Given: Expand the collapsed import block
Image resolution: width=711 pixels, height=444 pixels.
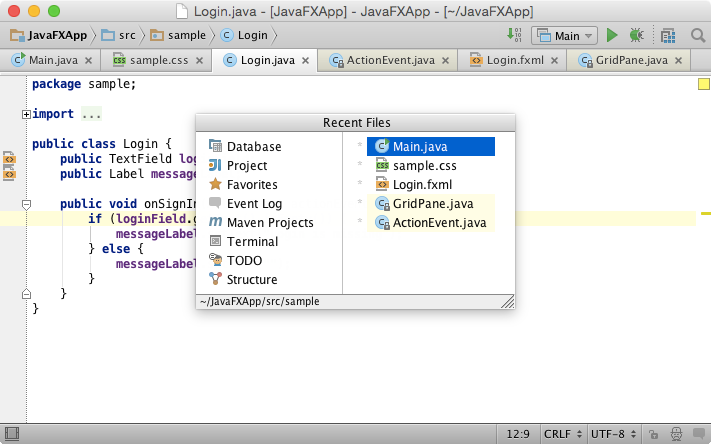Looking at the screenshot, I should (x=26, y=114).
